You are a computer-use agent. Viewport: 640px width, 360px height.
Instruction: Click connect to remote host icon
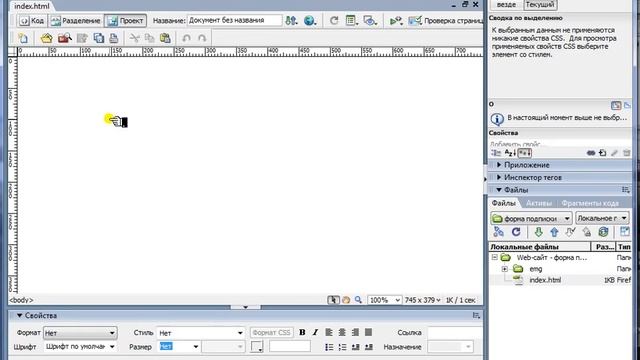point(498,232)
